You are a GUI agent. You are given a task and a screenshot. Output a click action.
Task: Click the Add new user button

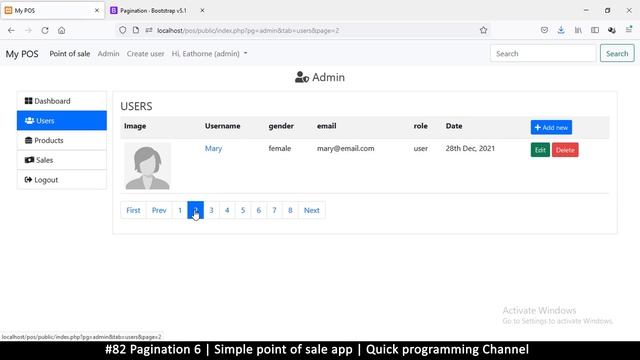click(x=551, y=127)
